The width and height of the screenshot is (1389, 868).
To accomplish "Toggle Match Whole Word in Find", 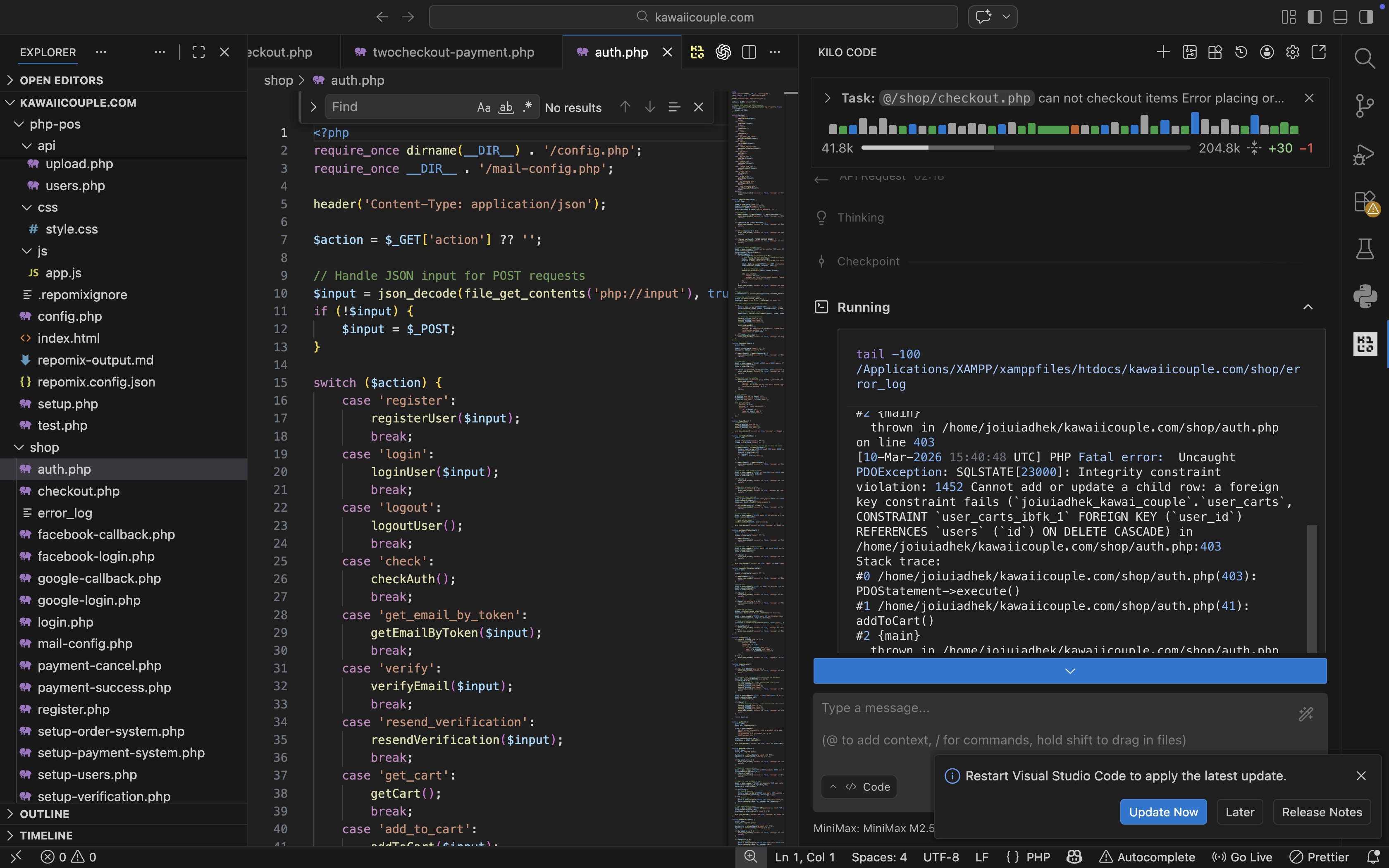I will [x=506, y=107].
